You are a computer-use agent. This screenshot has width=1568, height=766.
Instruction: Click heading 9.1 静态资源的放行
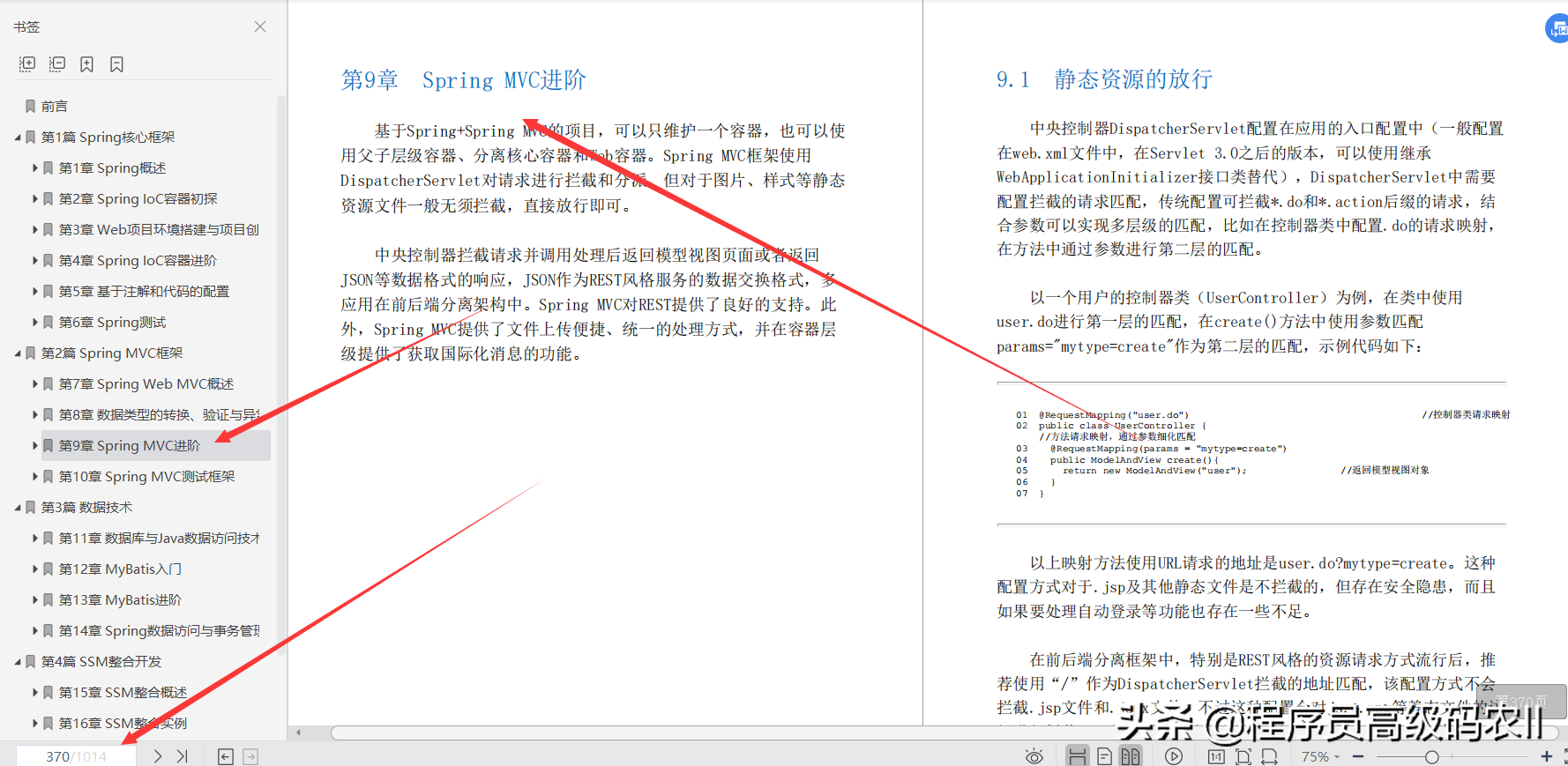[1104, 79]
